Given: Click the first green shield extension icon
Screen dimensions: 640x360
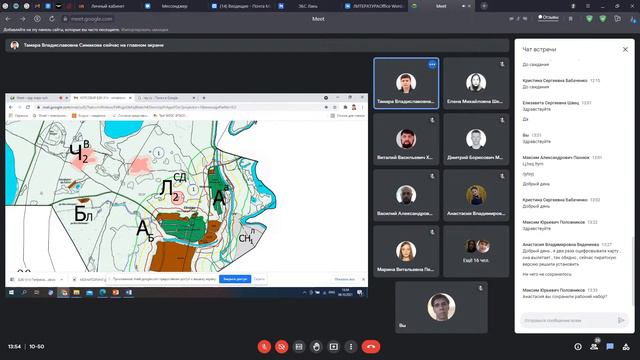Looking at the screenshot, I should (589, 19).
